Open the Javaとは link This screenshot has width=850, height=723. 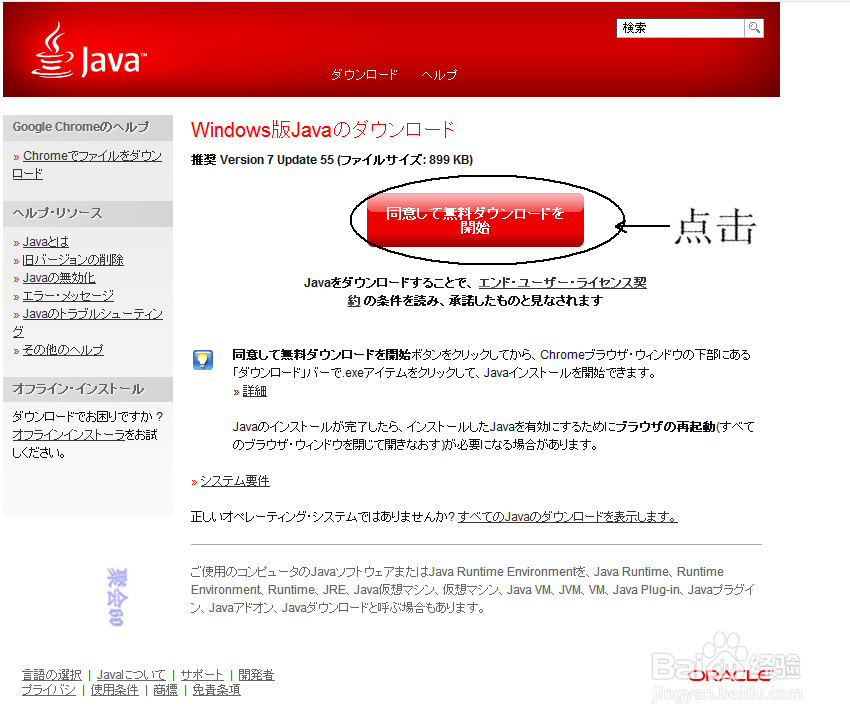(x=46, y=242)
